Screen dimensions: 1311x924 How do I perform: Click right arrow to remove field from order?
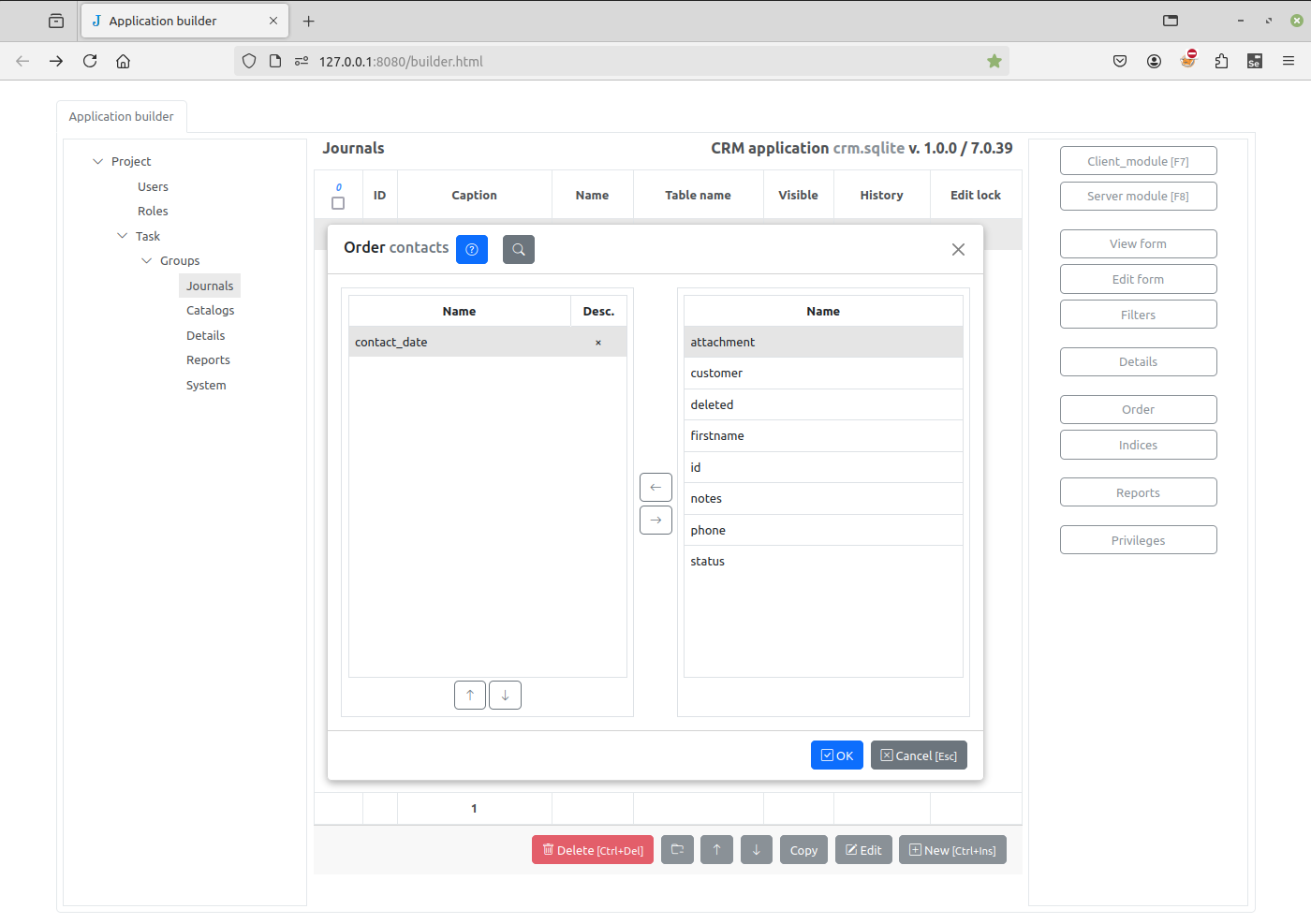tap(655, 520)
